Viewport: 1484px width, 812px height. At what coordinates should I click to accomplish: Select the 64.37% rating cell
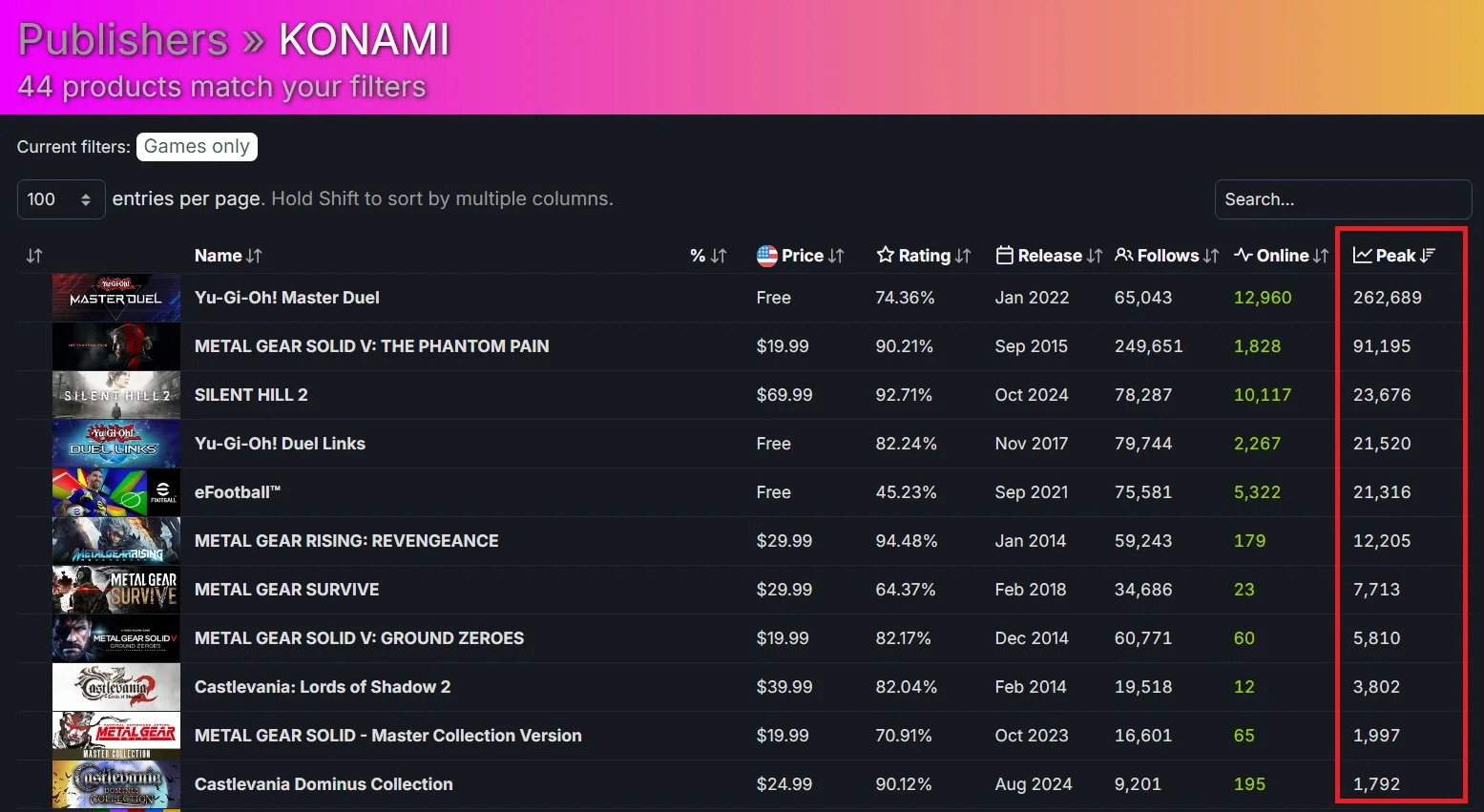tap(906, 590)
